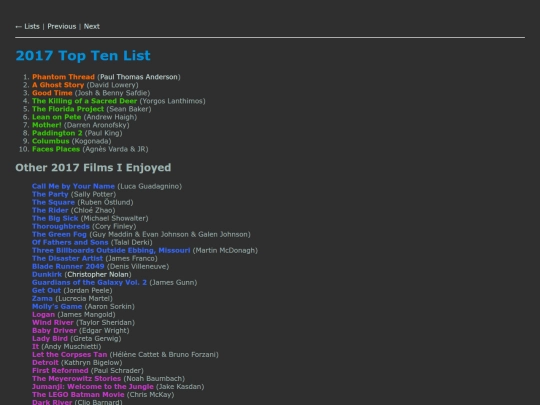Open the Blade Runner 2049 link

(68, 267)
